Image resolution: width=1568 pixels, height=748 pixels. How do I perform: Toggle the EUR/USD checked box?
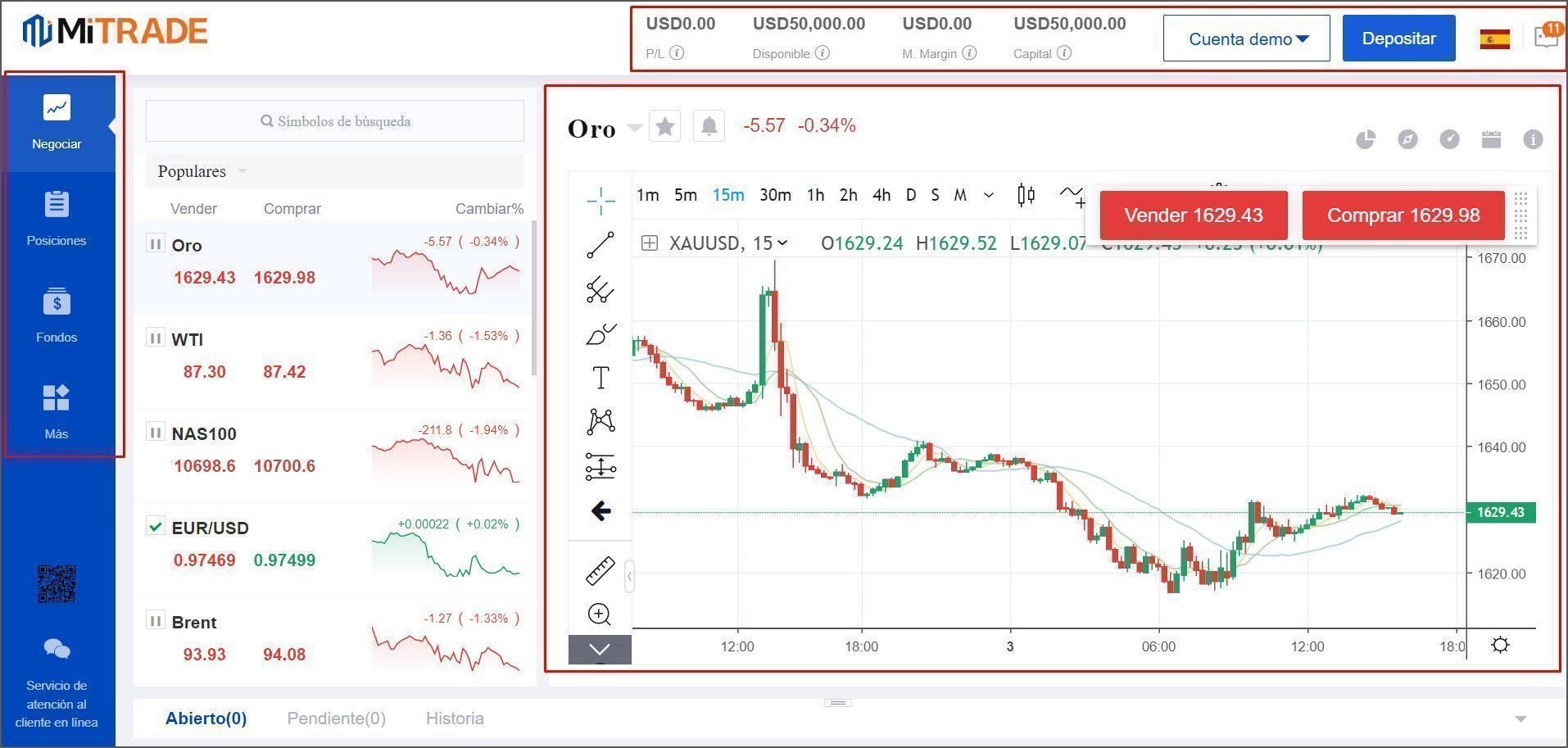(x=155, y=526)
